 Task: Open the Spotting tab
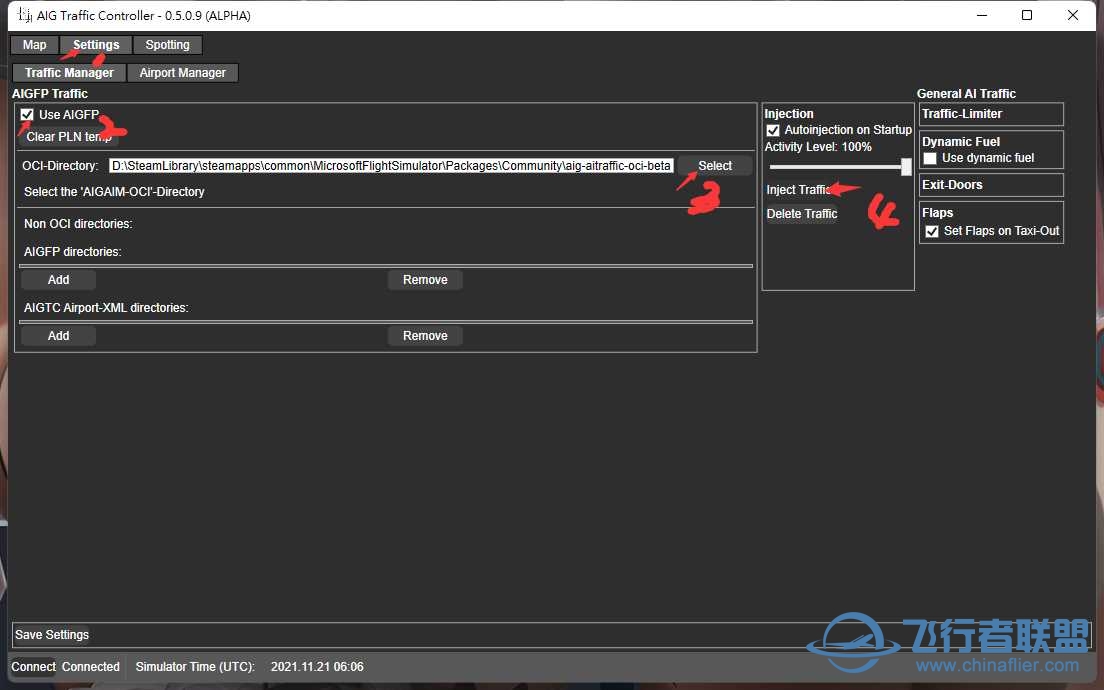[168, 45]
